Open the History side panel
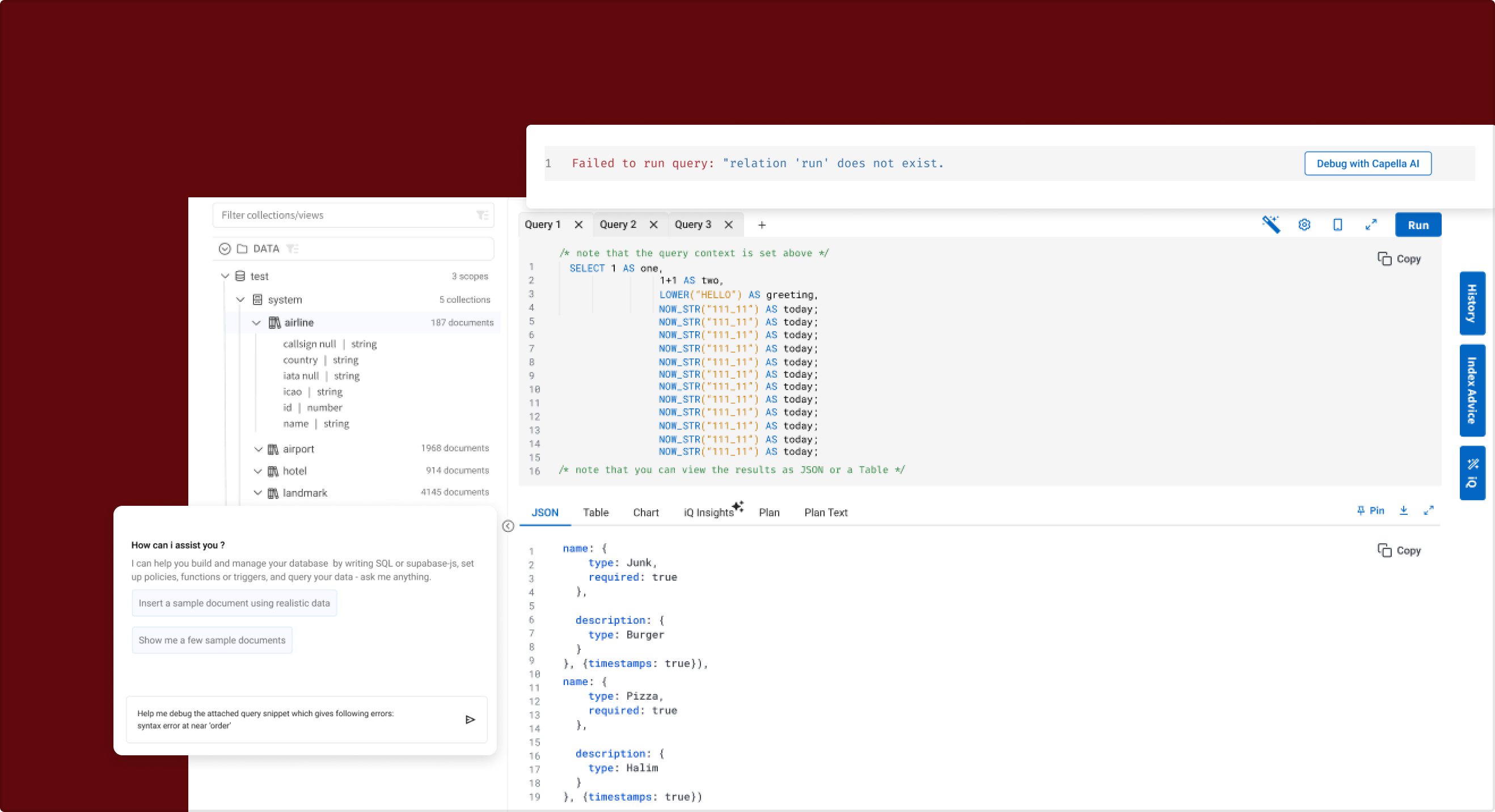Screen dimensions: 1495x812 1472,303
